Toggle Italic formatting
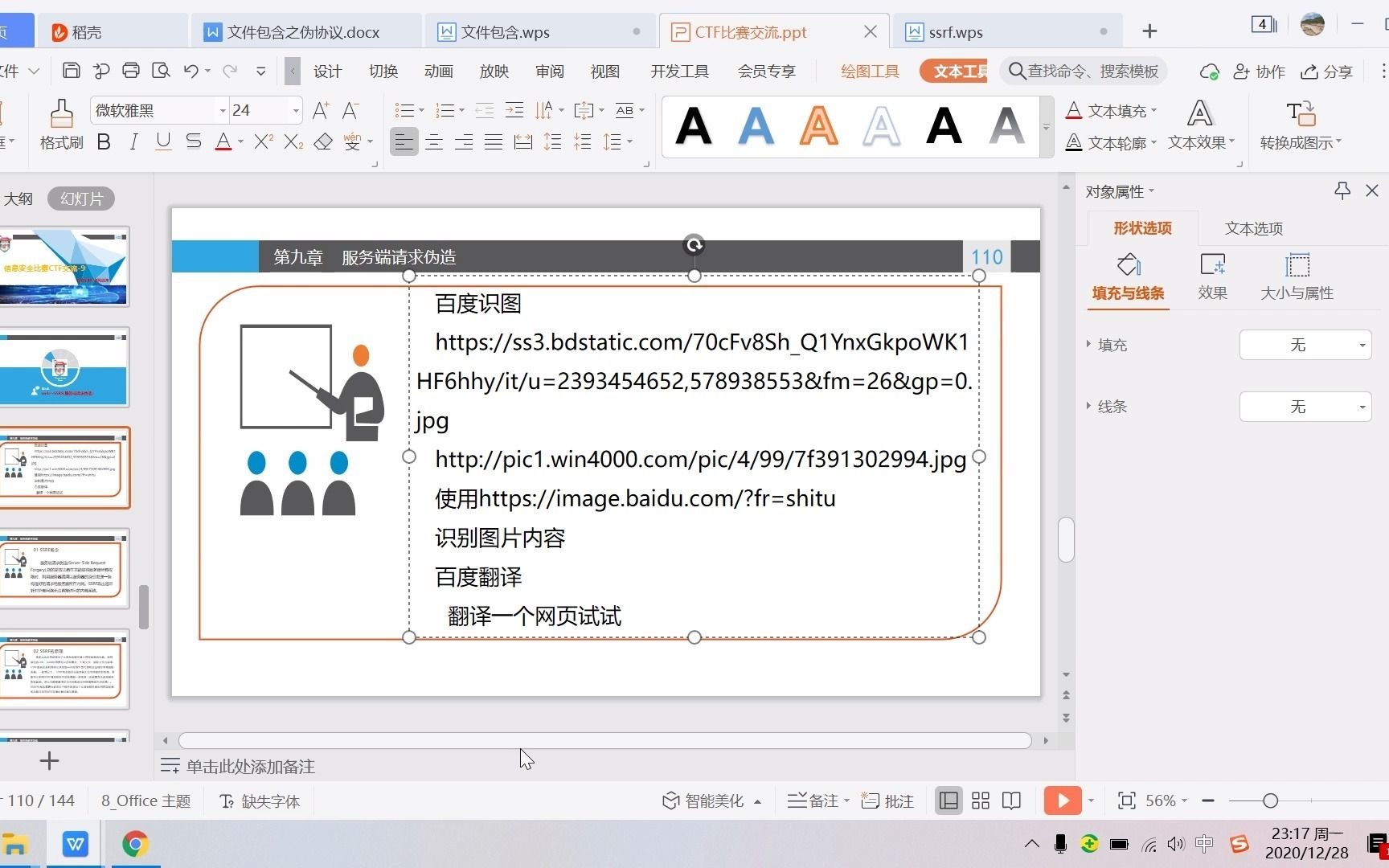Viewport: 1389px width, 868px height. click(133, 142)
